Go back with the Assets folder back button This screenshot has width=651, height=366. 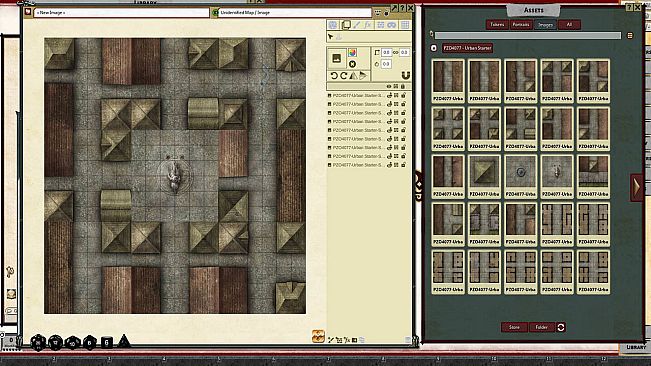click(434, 48)
